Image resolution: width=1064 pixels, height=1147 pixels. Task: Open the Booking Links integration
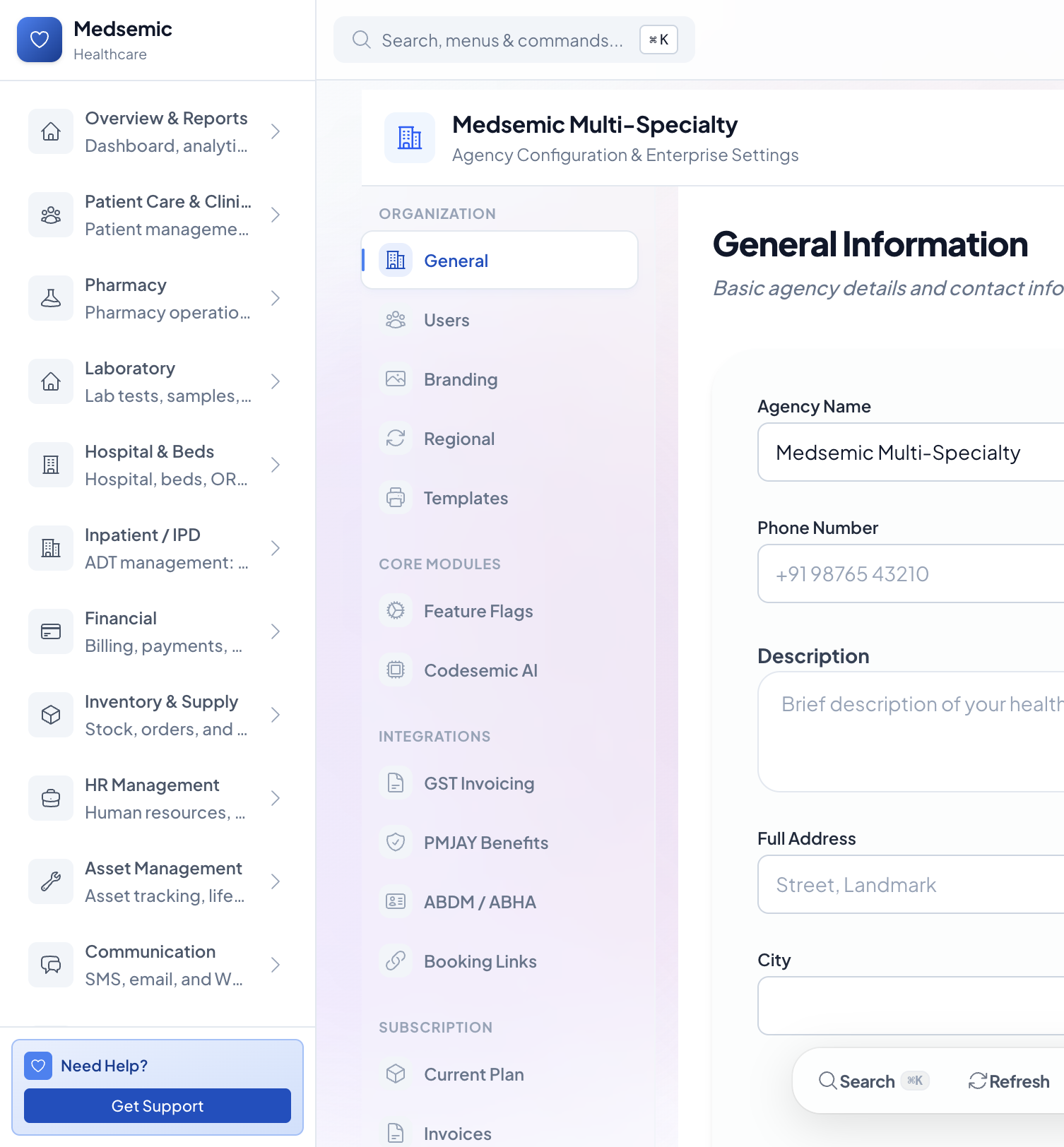[x=480, y=961]
